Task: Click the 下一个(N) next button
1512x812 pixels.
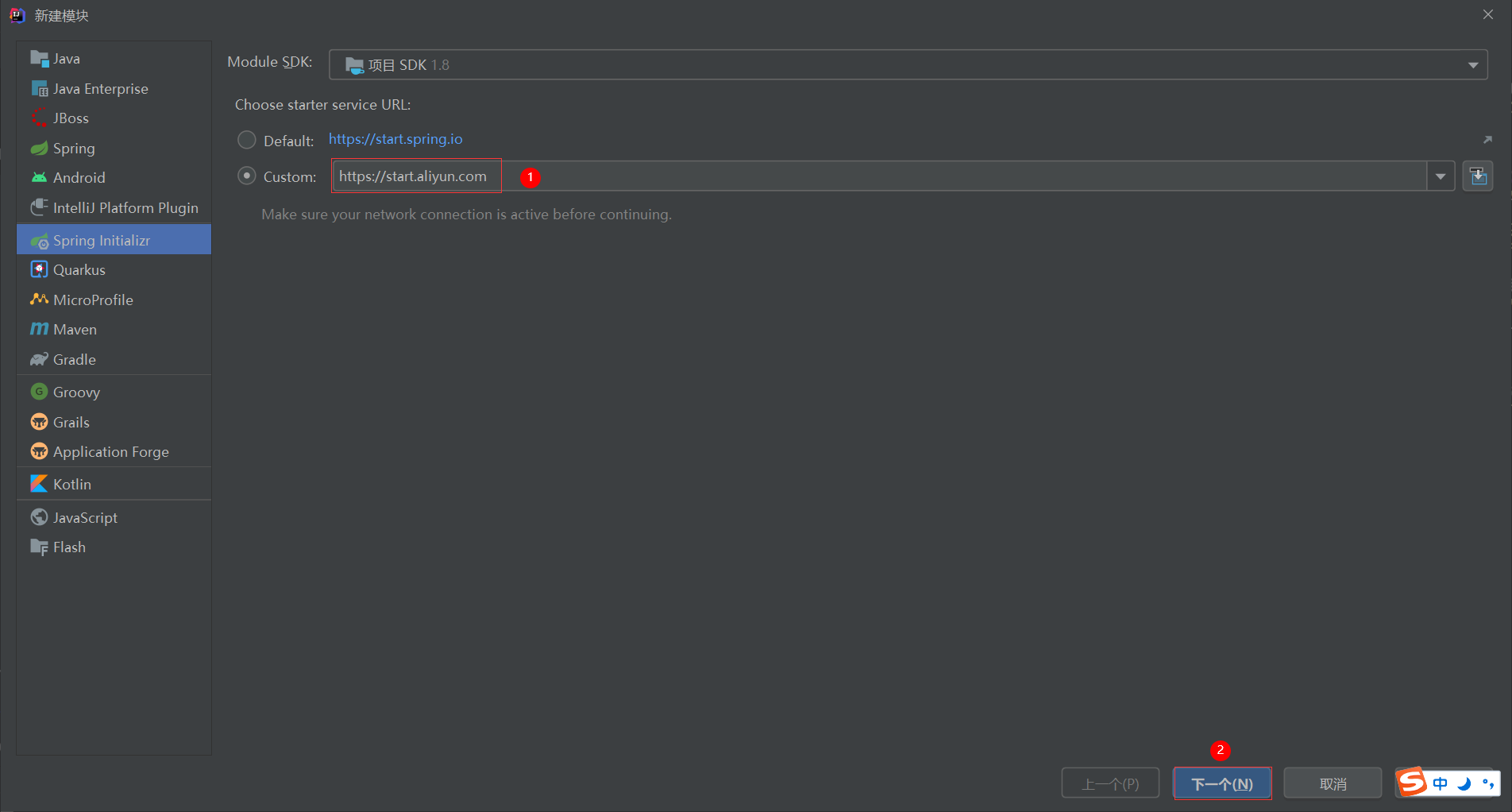Action: pyautogui.click(x=1222, y=783)
